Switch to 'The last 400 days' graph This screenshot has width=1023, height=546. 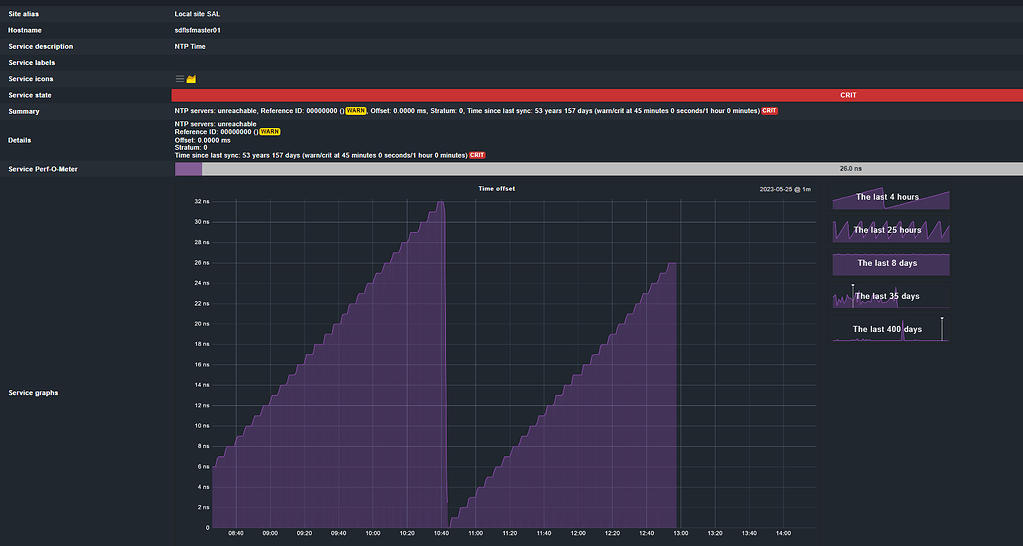tap(891, 329)
